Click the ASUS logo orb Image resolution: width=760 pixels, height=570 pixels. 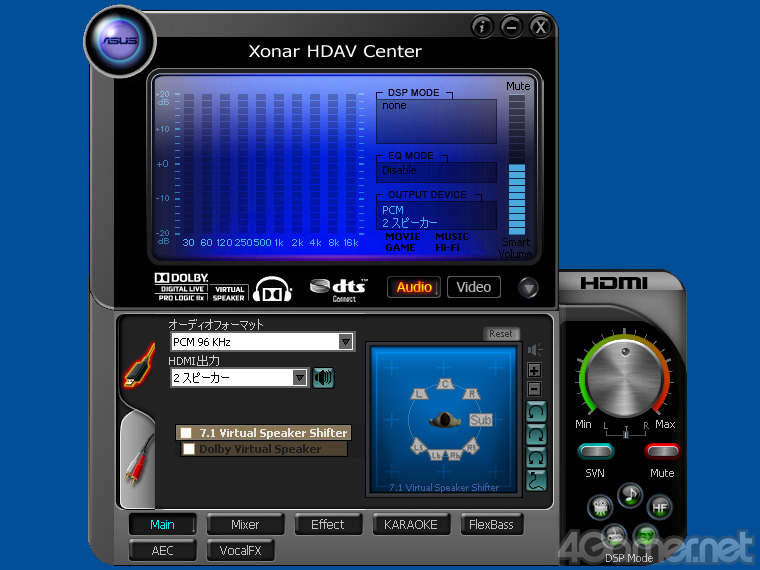tap(120, 41)
